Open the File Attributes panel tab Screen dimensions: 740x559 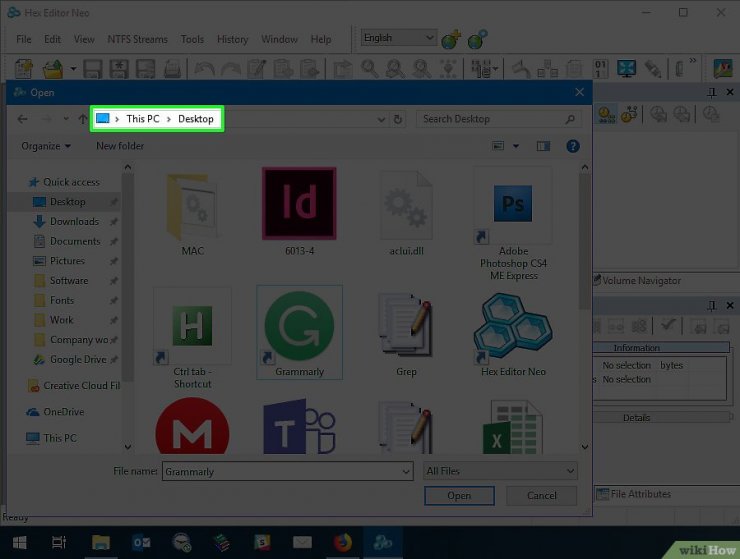click(x=633, y=494)
